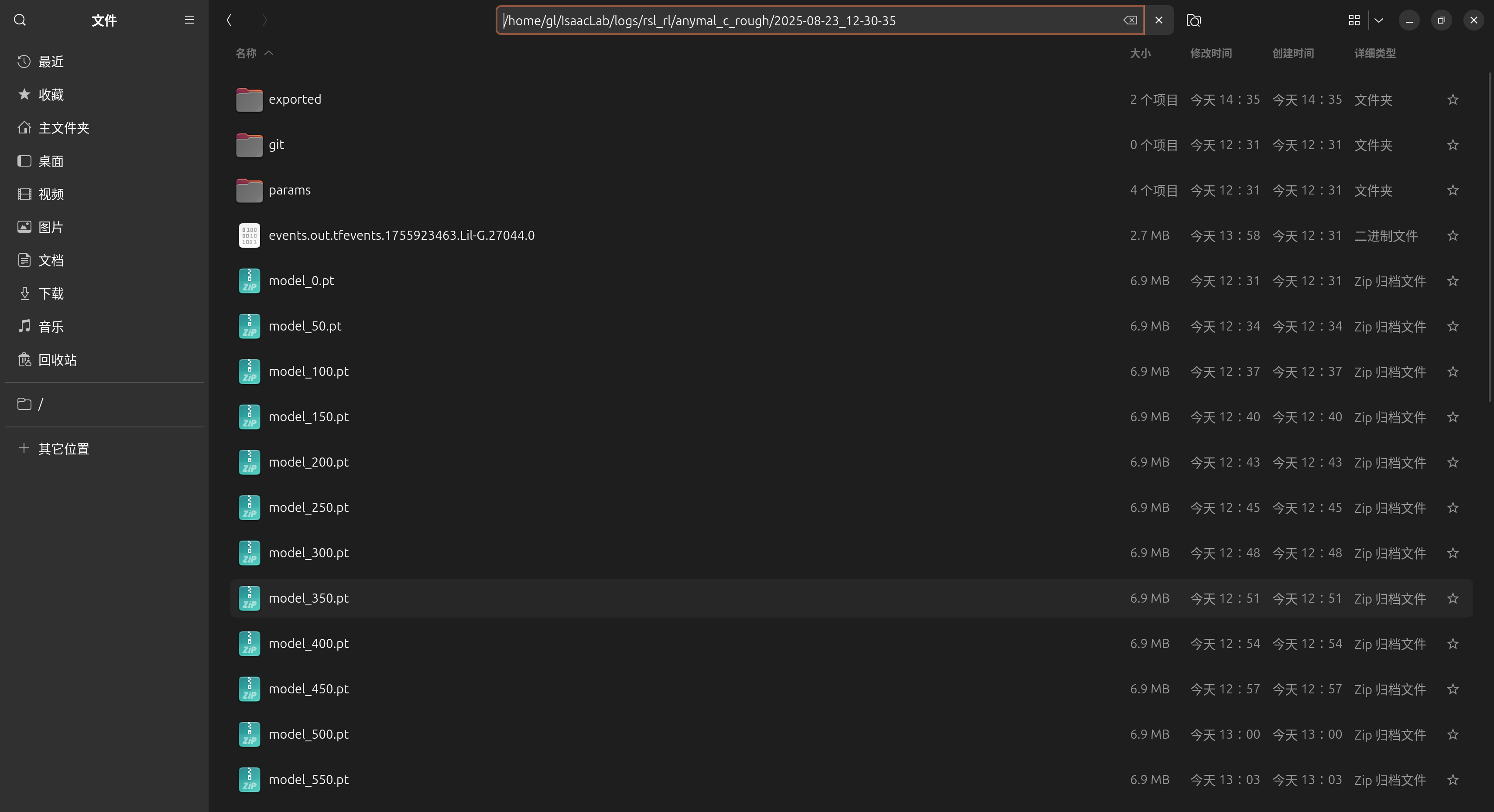Viewport: 1494px width, 812px height.
Task: Open the view options chevron dropdown
Action: (1378, 20)
